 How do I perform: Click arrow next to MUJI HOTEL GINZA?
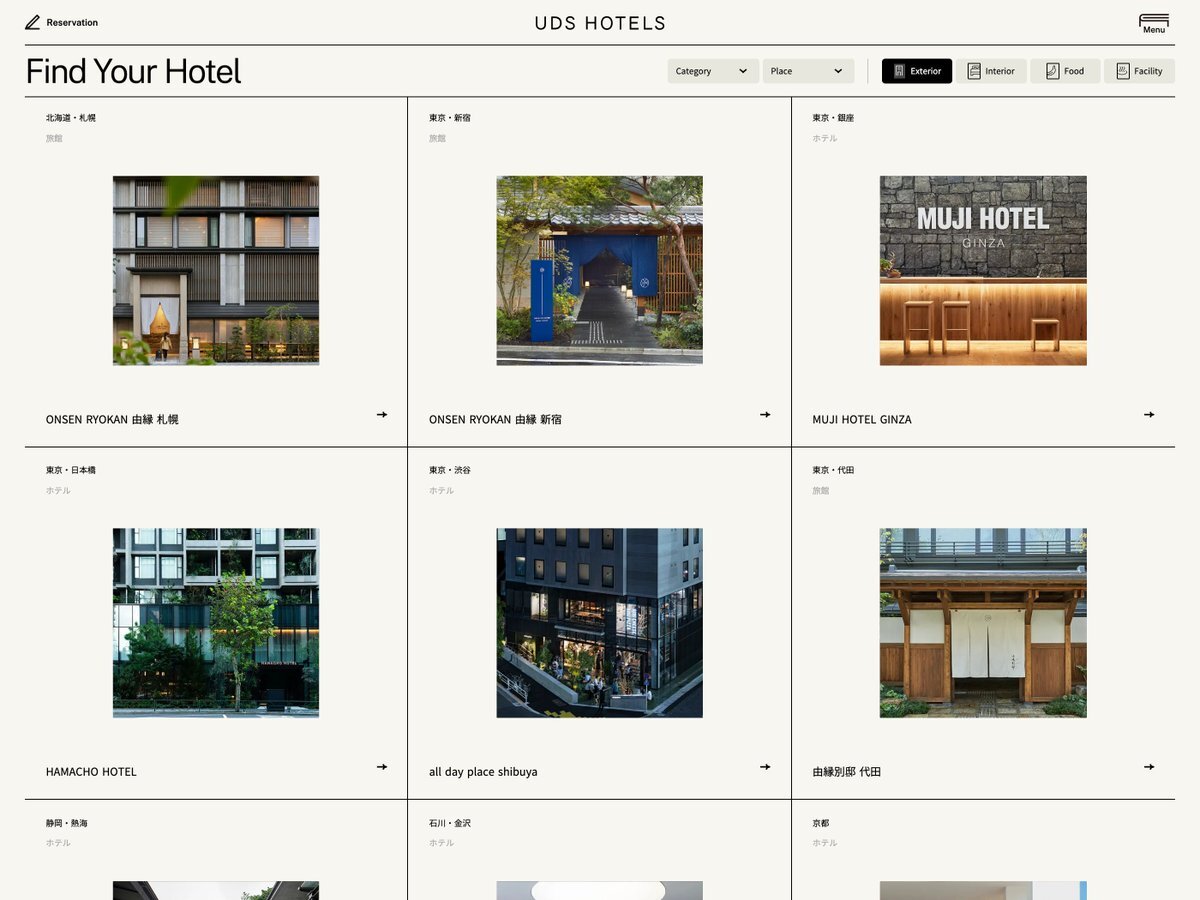[x=1149, y=414]
